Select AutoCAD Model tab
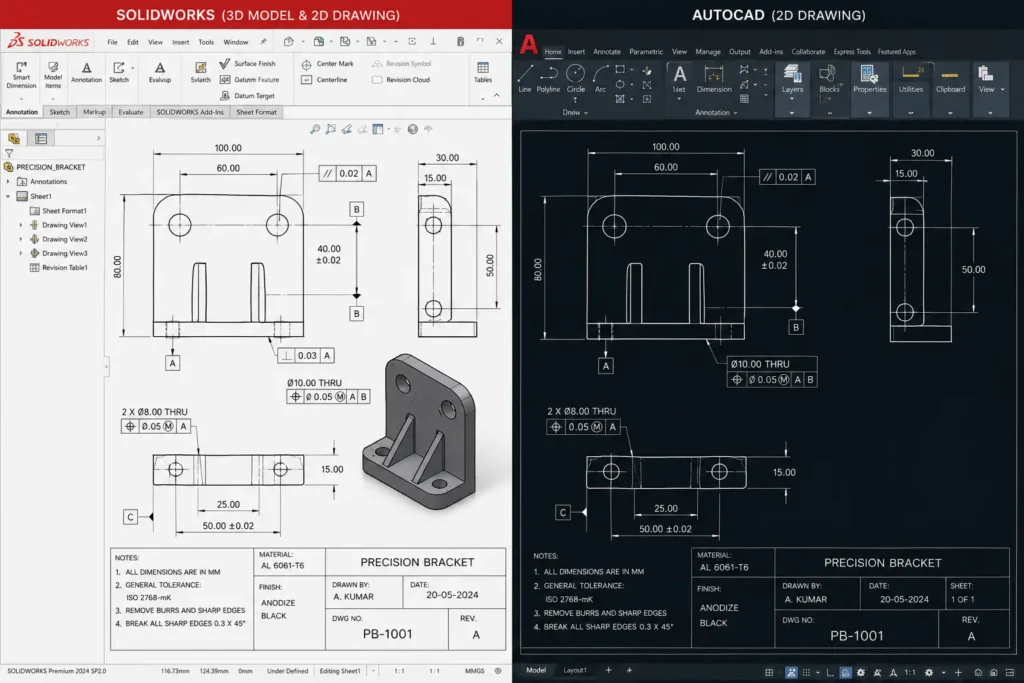This screenshot has height=683, width=1024. 536,671
